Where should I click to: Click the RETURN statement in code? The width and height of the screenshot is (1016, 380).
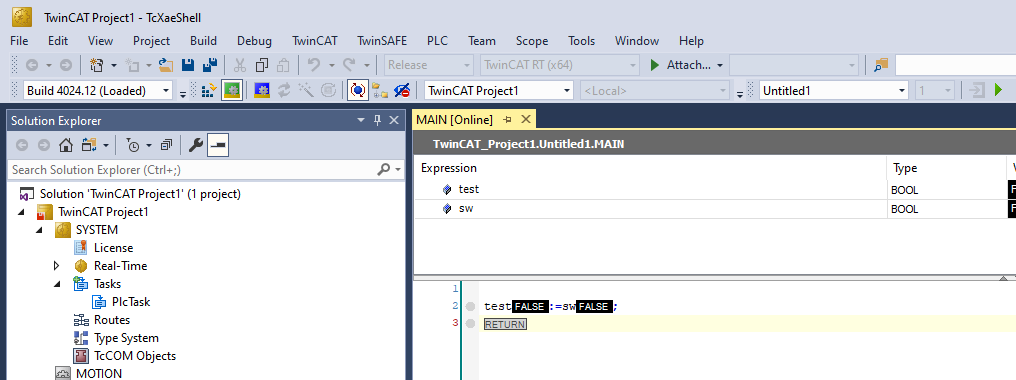tap(505, 324)
